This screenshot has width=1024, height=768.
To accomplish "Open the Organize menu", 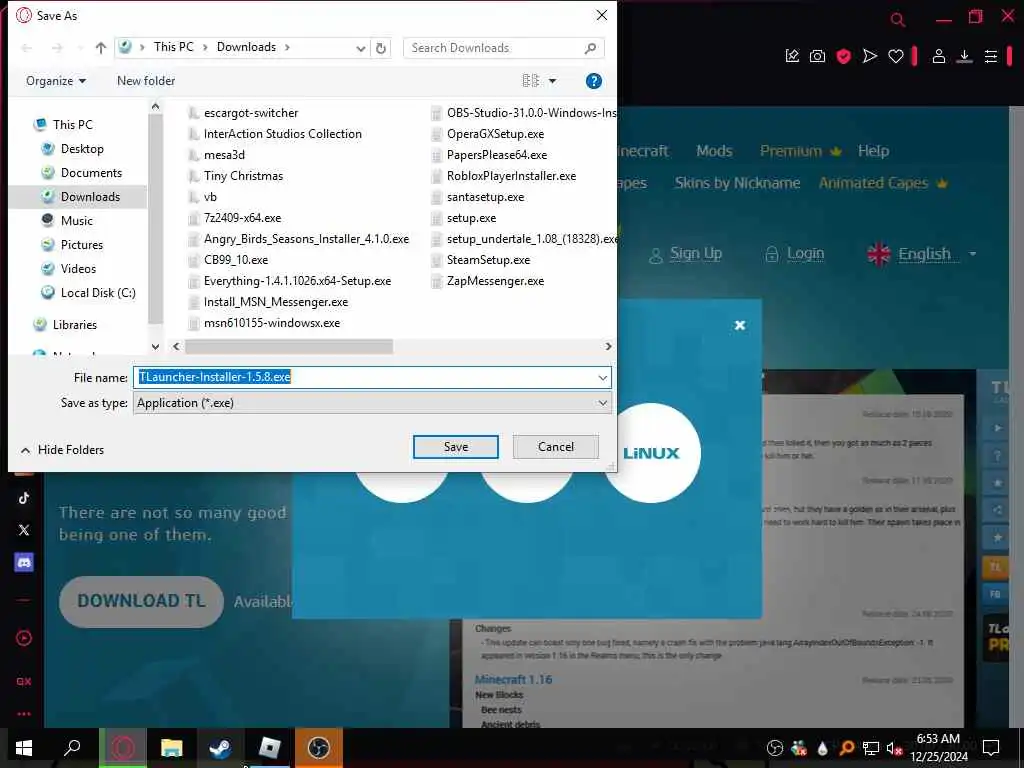I will coord(56,81).
